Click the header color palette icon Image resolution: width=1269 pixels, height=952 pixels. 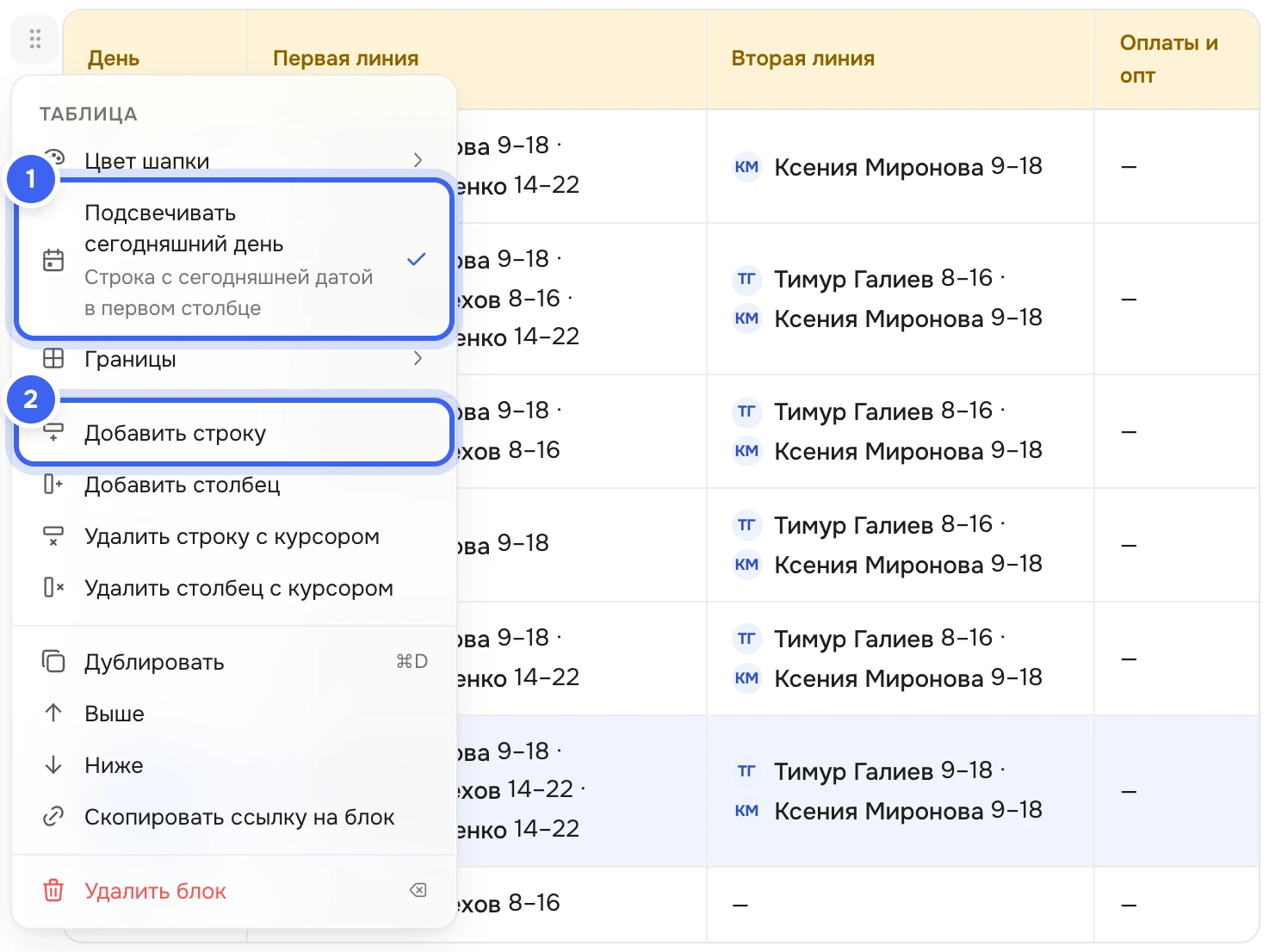53,157
